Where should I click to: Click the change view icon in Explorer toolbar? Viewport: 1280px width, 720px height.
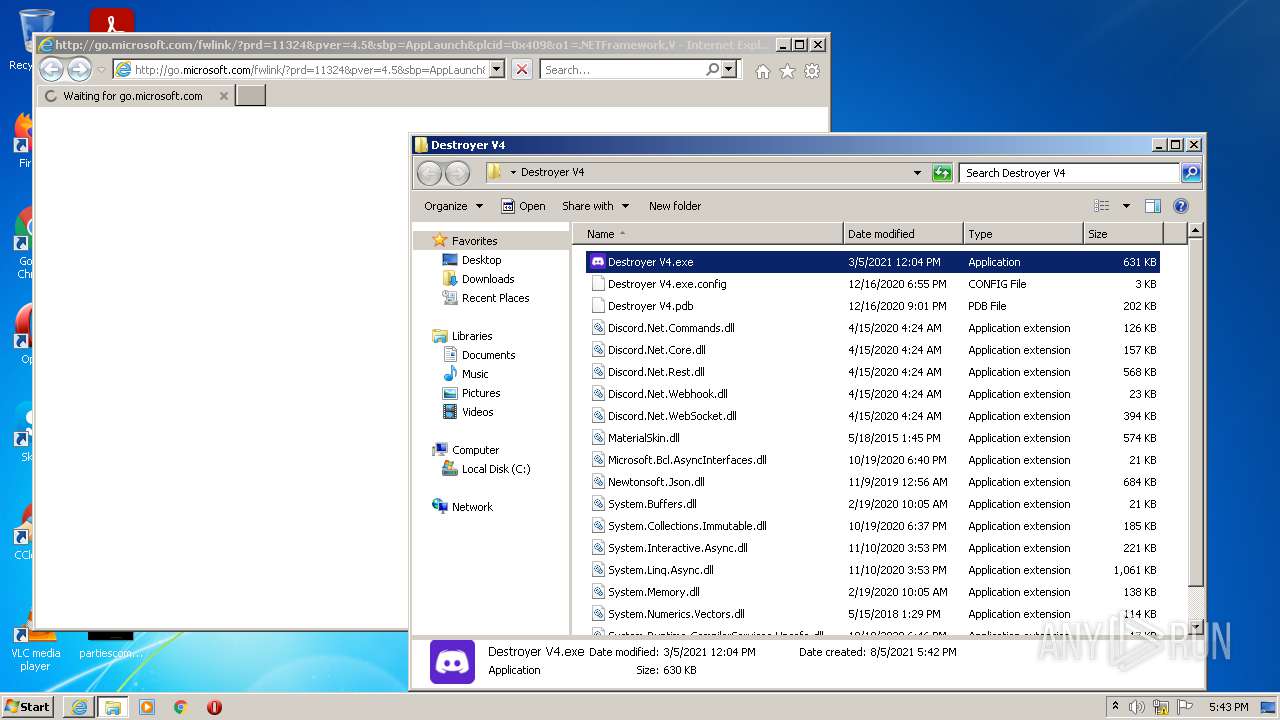click(x=1102, y=206)
